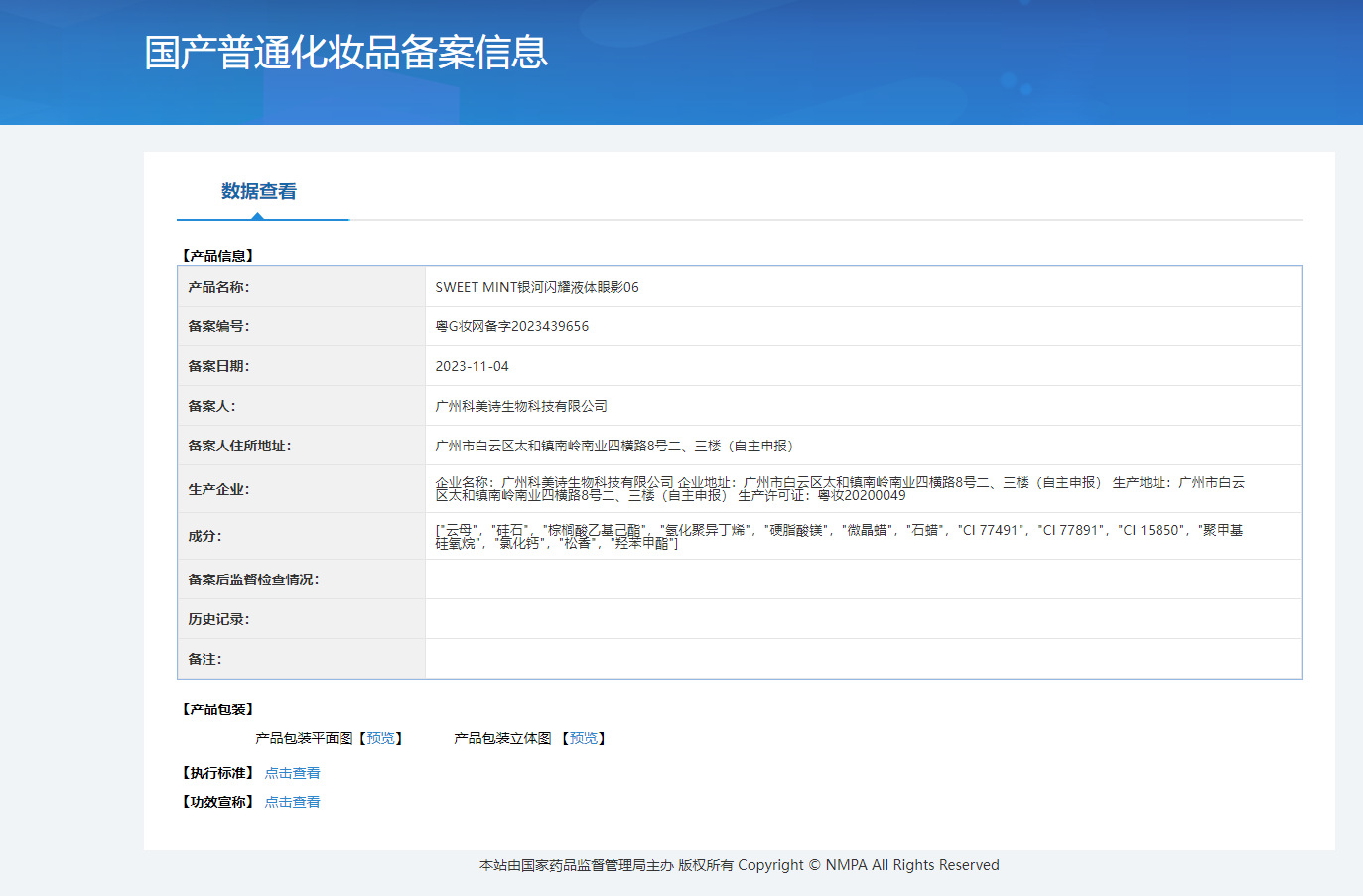Image resolution: width=1363 pixels, height=896 pixels.
Task: Click the 产品名称 row label
Action: pyautogui.click(x=218, y=287)
